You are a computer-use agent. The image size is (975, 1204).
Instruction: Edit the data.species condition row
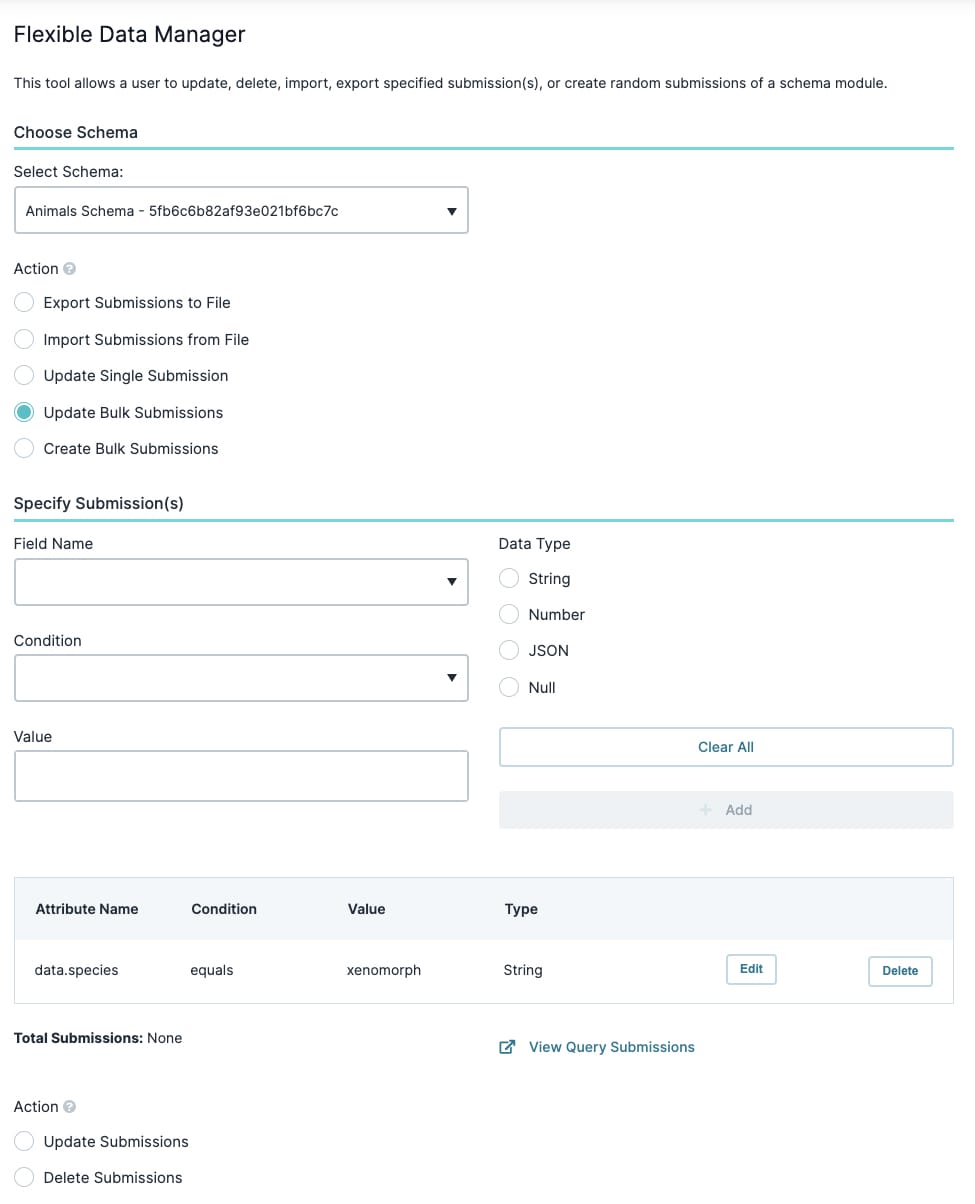751,969
